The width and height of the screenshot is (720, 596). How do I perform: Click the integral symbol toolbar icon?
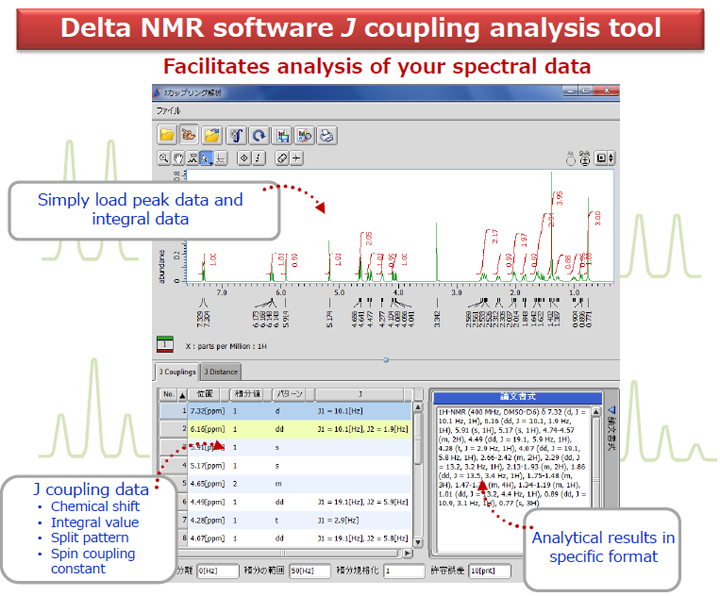pos(236,135)
